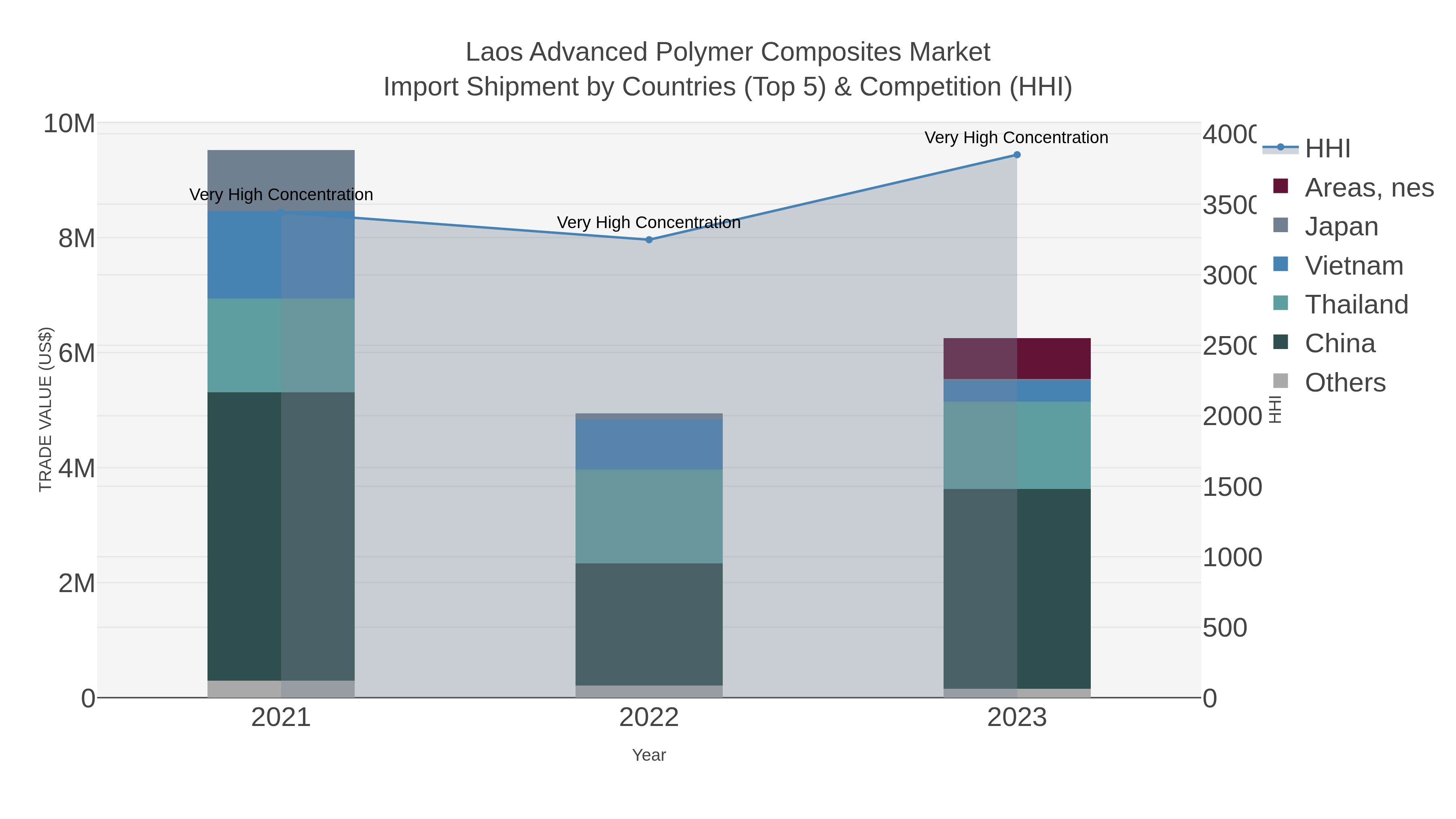The image size is (1456, 819).
Task: Click the 2023 x-axis year label
Action: [x=1017, y=718]
